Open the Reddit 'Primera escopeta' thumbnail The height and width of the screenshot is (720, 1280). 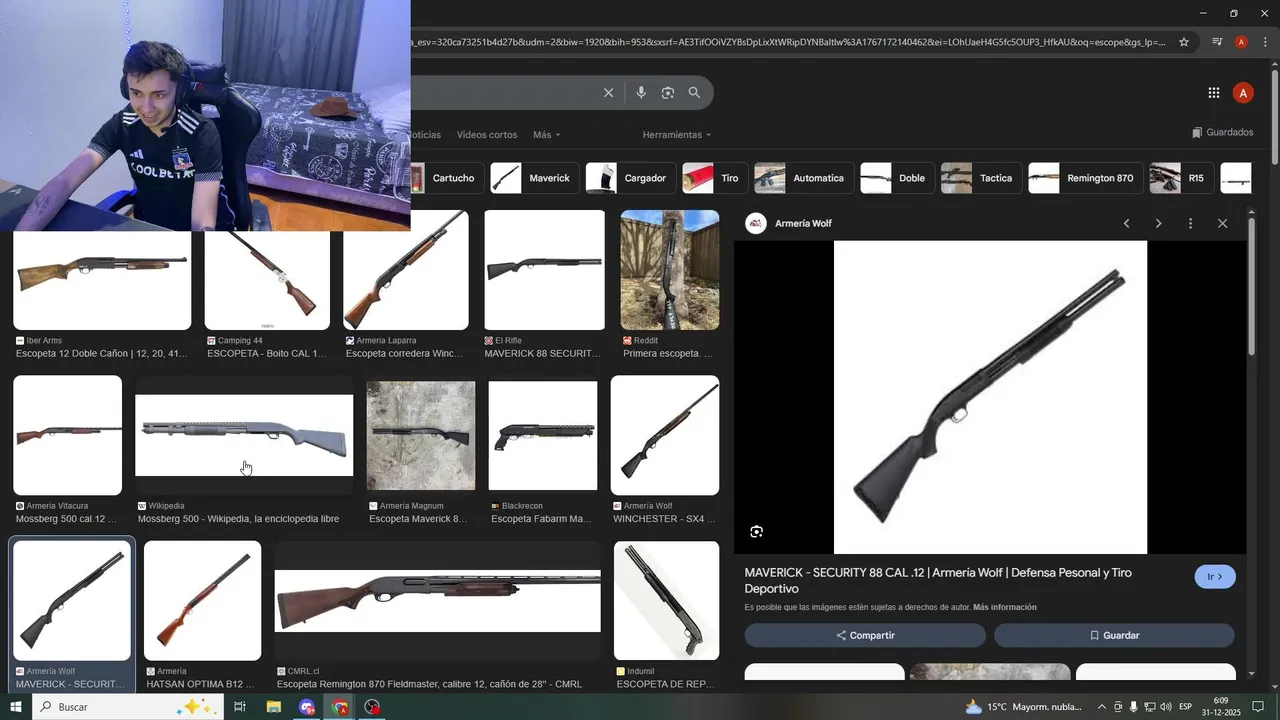[x=670, y=270]
